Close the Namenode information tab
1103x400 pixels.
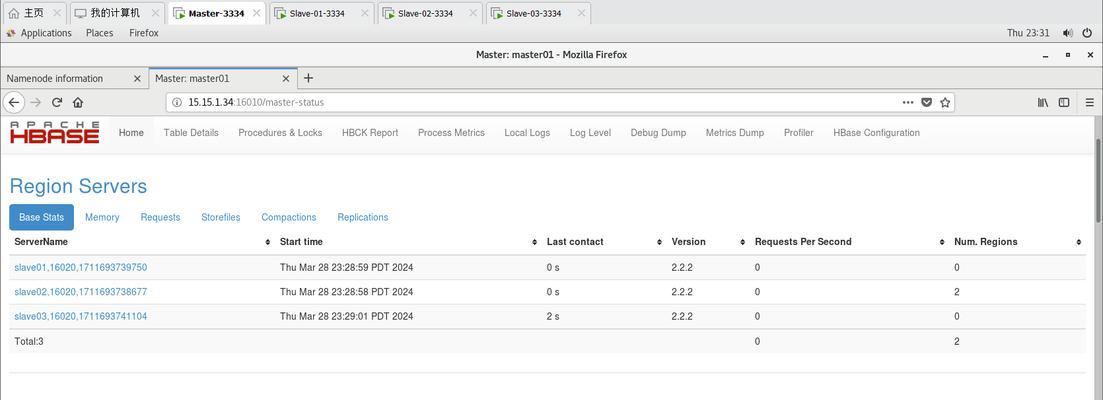coord(137,79)
